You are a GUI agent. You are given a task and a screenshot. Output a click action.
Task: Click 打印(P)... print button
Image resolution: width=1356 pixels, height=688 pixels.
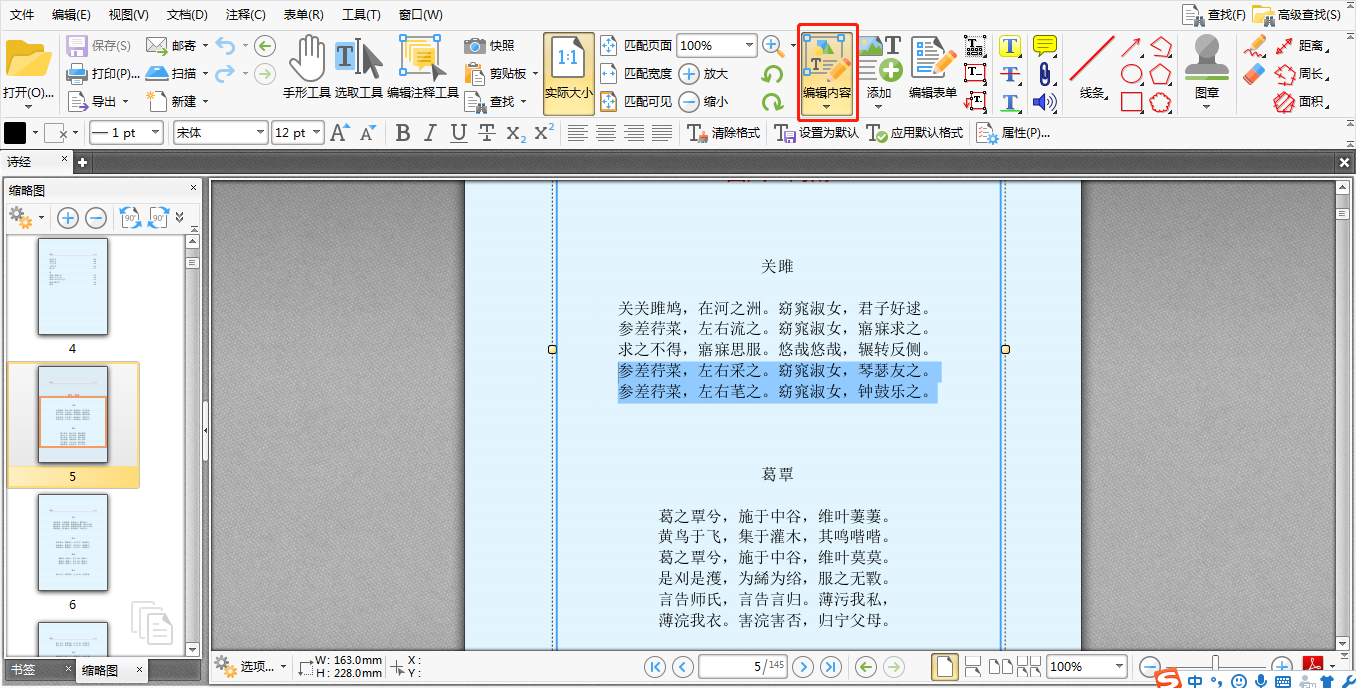103,74
